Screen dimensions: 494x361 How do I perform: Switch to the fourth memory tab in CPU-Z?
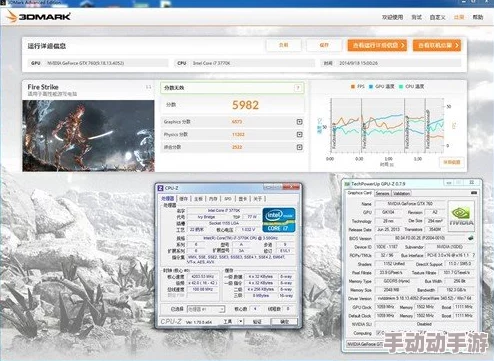pyautogui.click(x=213, y=199)
